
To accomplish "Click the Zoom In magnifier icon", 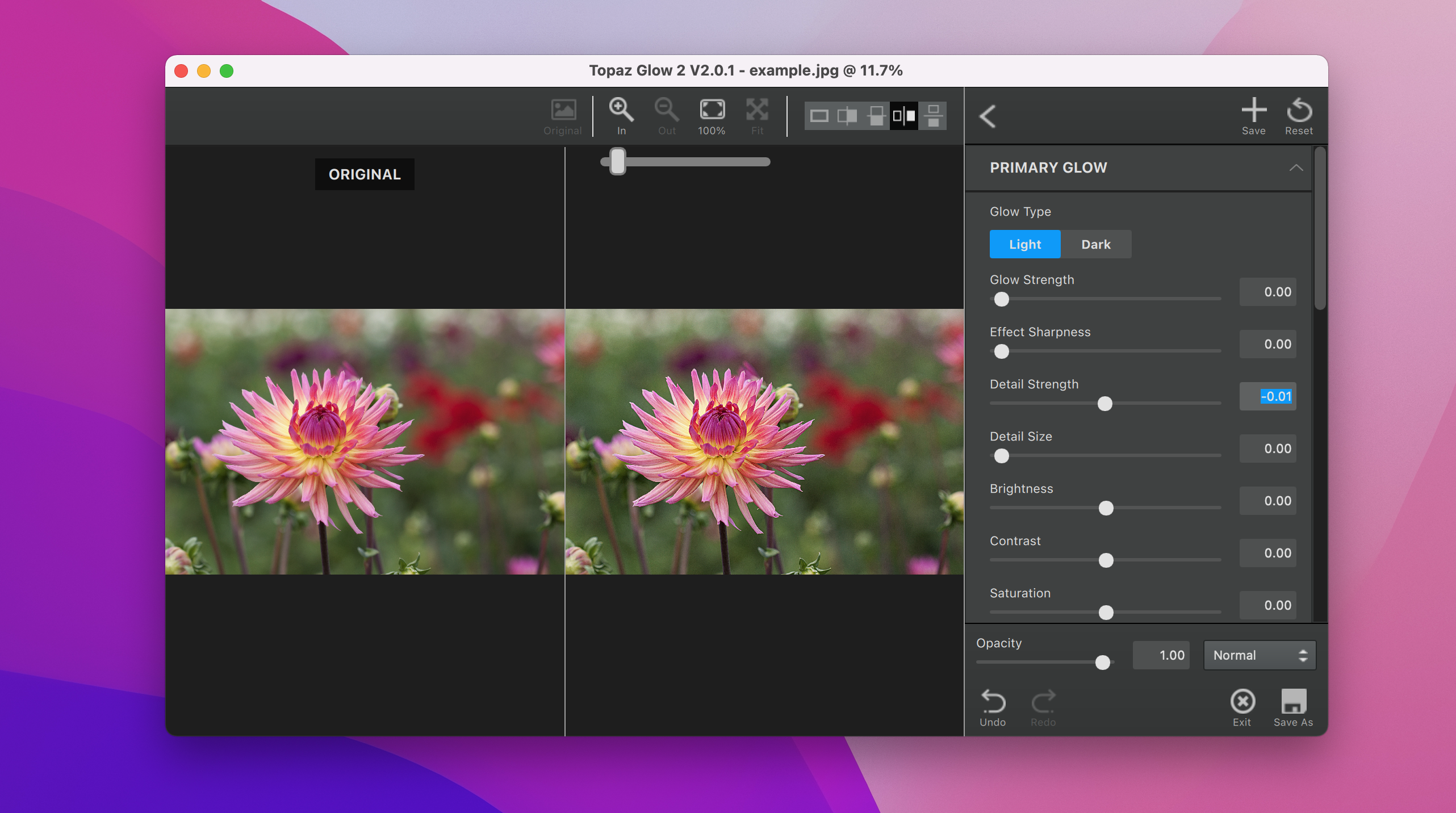I will 621,110.
